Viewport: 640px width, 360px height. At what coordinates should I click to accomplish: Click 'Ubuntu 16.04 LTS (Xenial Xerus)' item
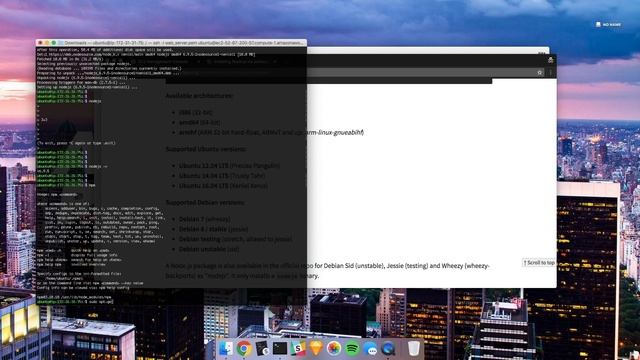pyautogui.click(x=223, y=186)
